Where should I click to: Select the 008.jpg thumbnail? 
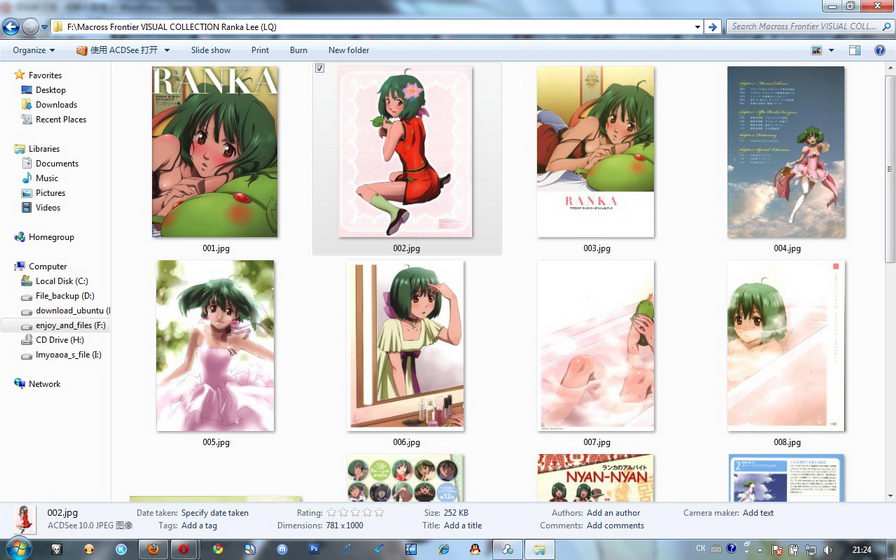click(x=786, y=346)
